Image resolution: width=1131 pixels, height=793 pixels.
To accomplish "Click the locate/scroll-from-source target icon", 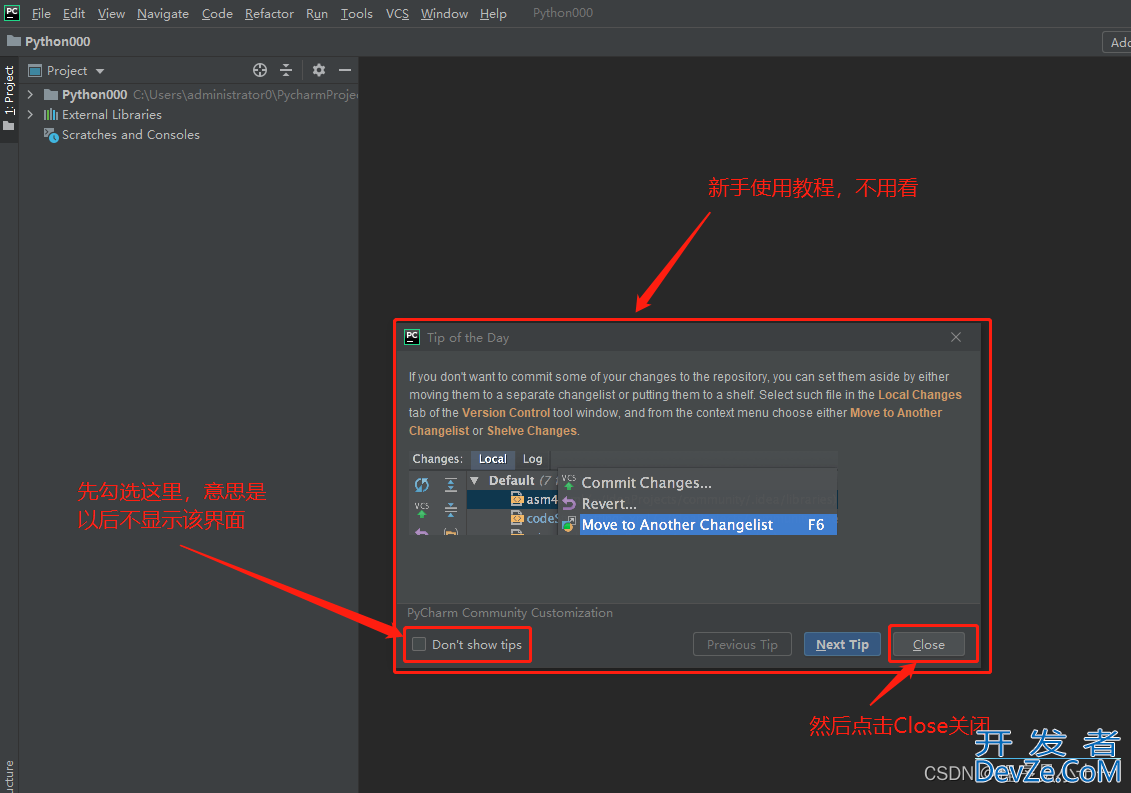I will tap(260, 70).
